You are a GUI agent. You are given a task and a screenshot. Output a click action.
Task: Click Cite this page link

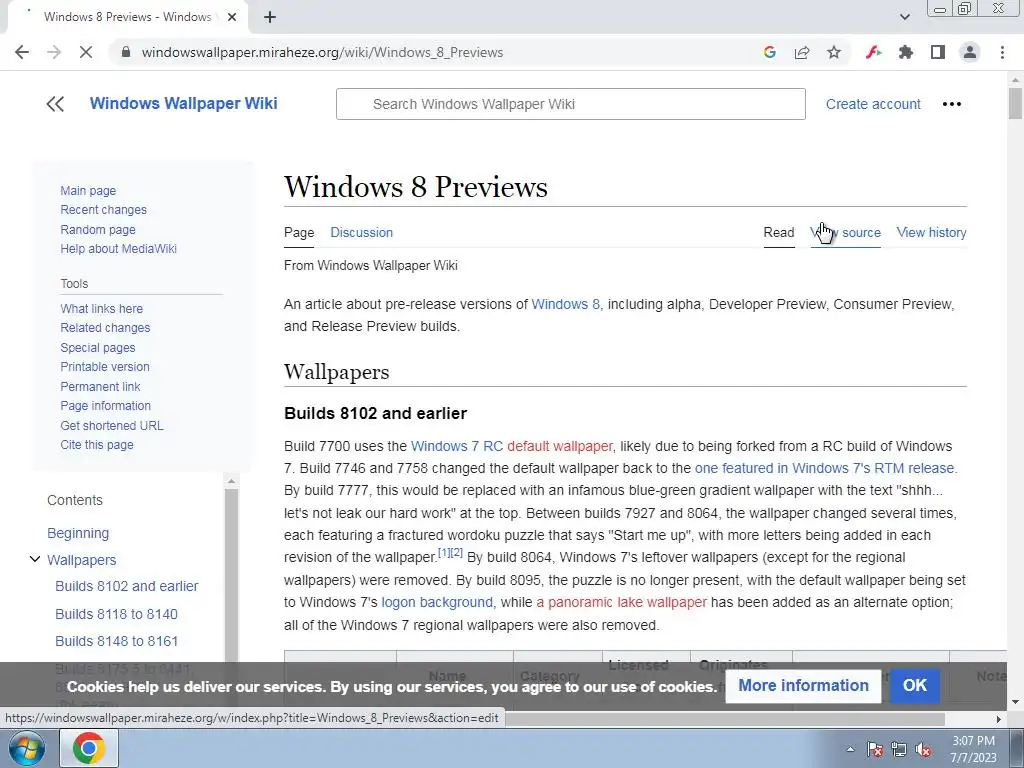(97, 445)
